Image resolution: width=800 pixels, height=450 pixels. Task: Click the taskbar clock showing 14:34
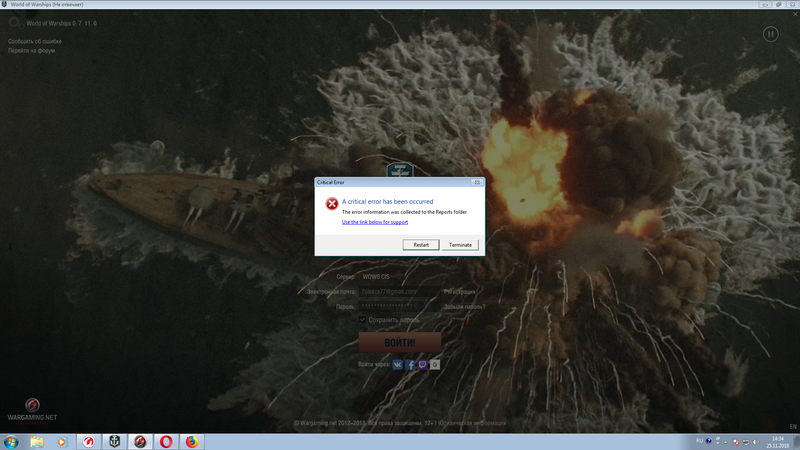777,442
